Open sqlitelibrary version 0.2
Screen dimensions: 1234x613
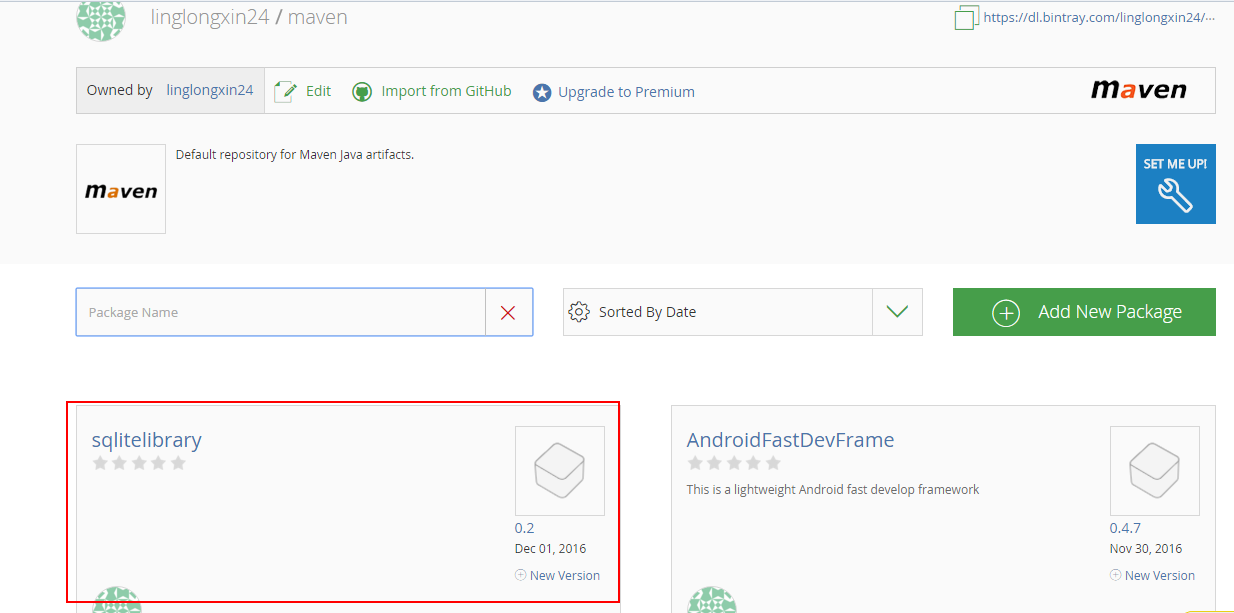525,528
